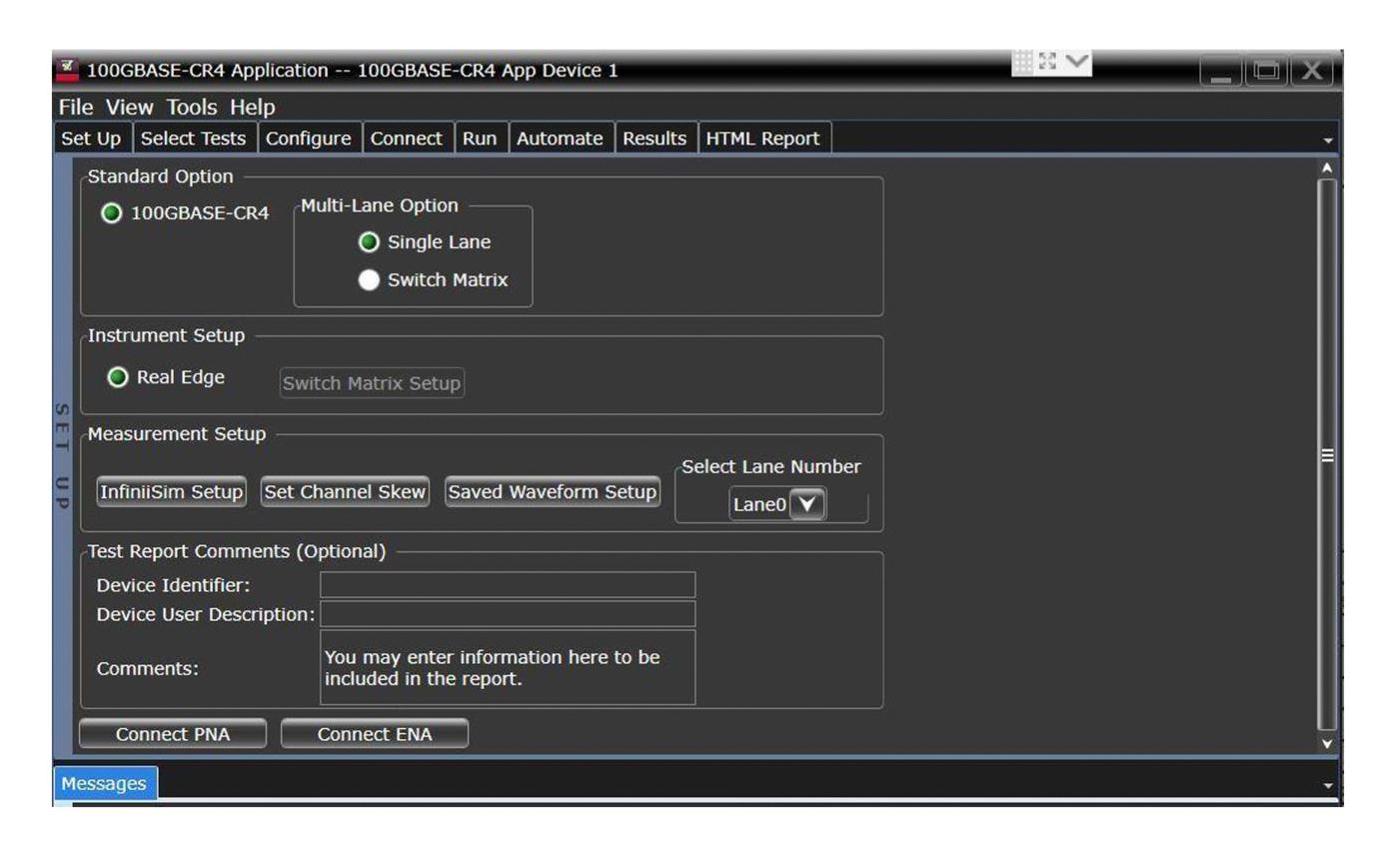Open the Lane0 lane number dropdown
Image resolution: width=1397 pixels, height=866 pixels.
[x=808, y=505]
